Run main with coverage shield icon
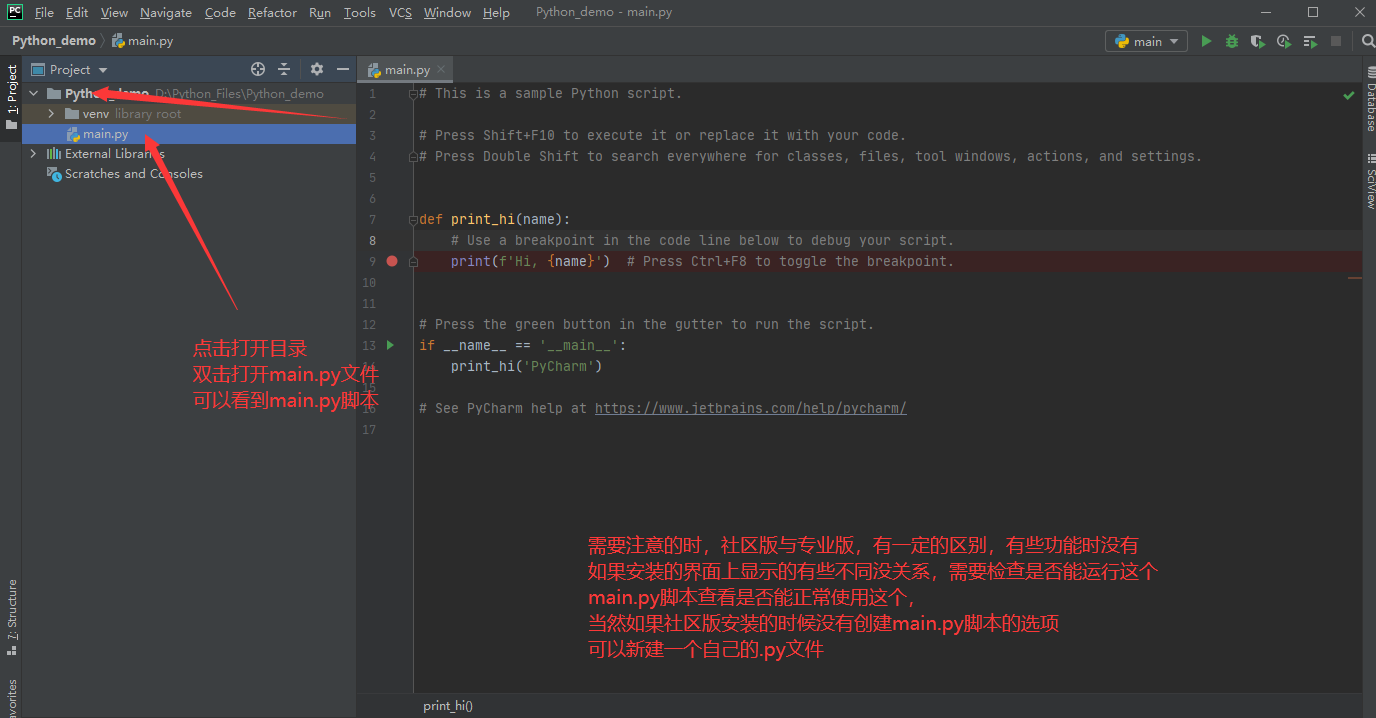Image resolution: width=1376 pixels, height=718 pixels. point(1258,41)
